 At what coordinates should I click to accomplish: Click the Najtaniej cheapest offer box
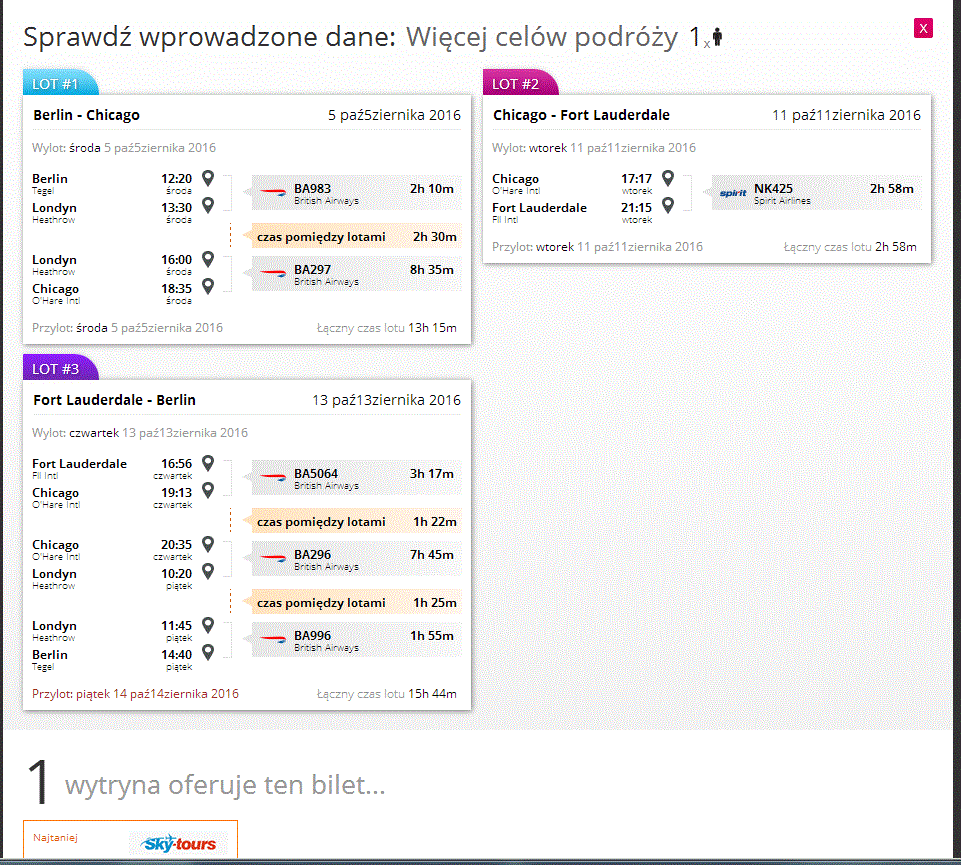coord(131,839)
